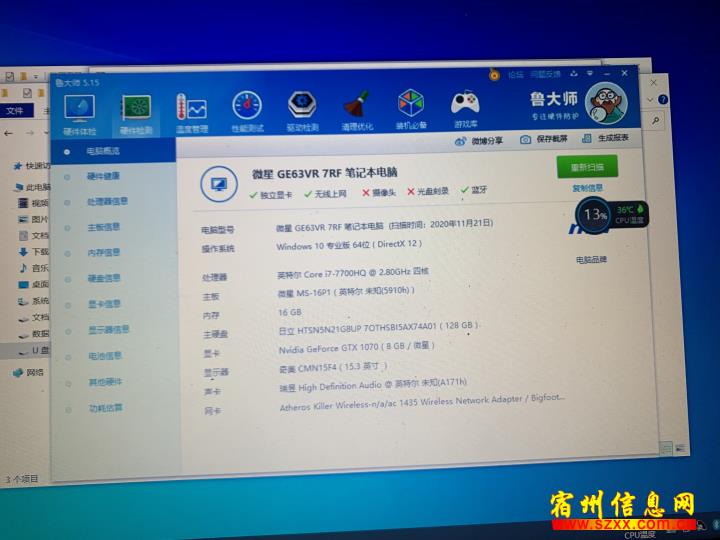Image resolution: width=720 pixels, height=540 pixels.
Task: Click Atheros Killer Wireless adapter text
Action: [422, 402]
